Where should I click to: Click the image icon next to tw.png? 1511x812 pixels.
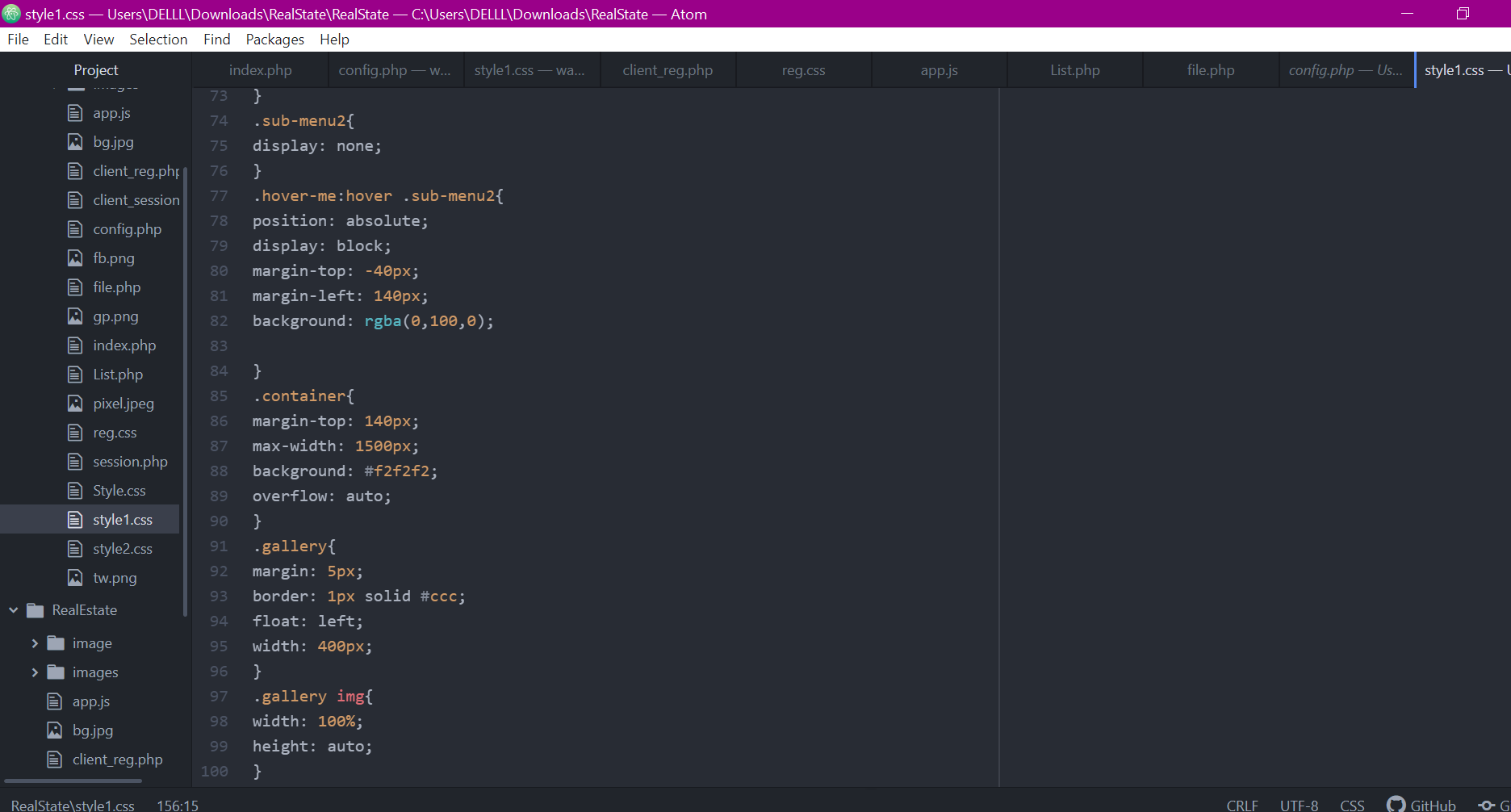[75, 578]
